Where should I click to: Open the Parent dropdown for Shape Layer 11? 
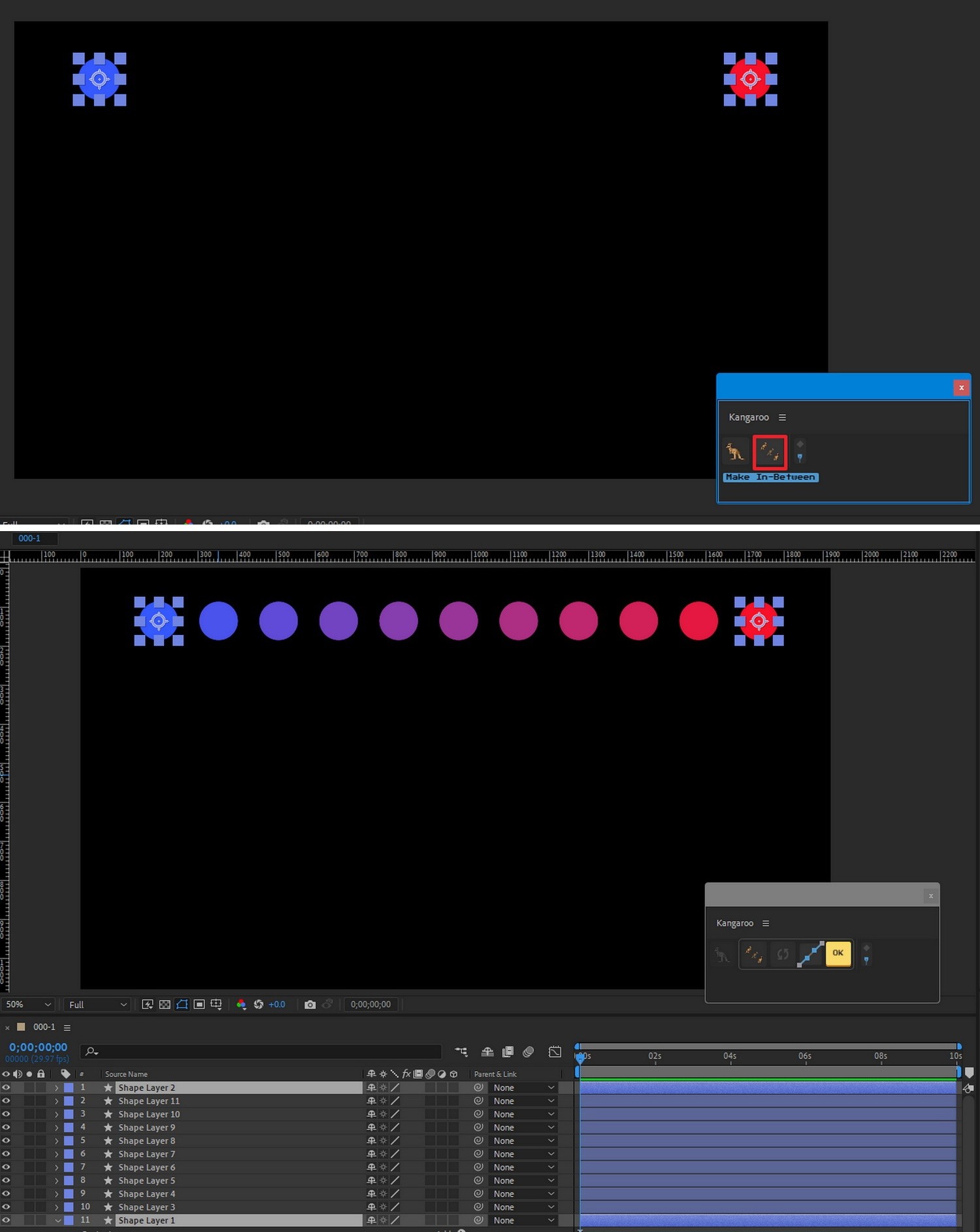pos(523,1101)
